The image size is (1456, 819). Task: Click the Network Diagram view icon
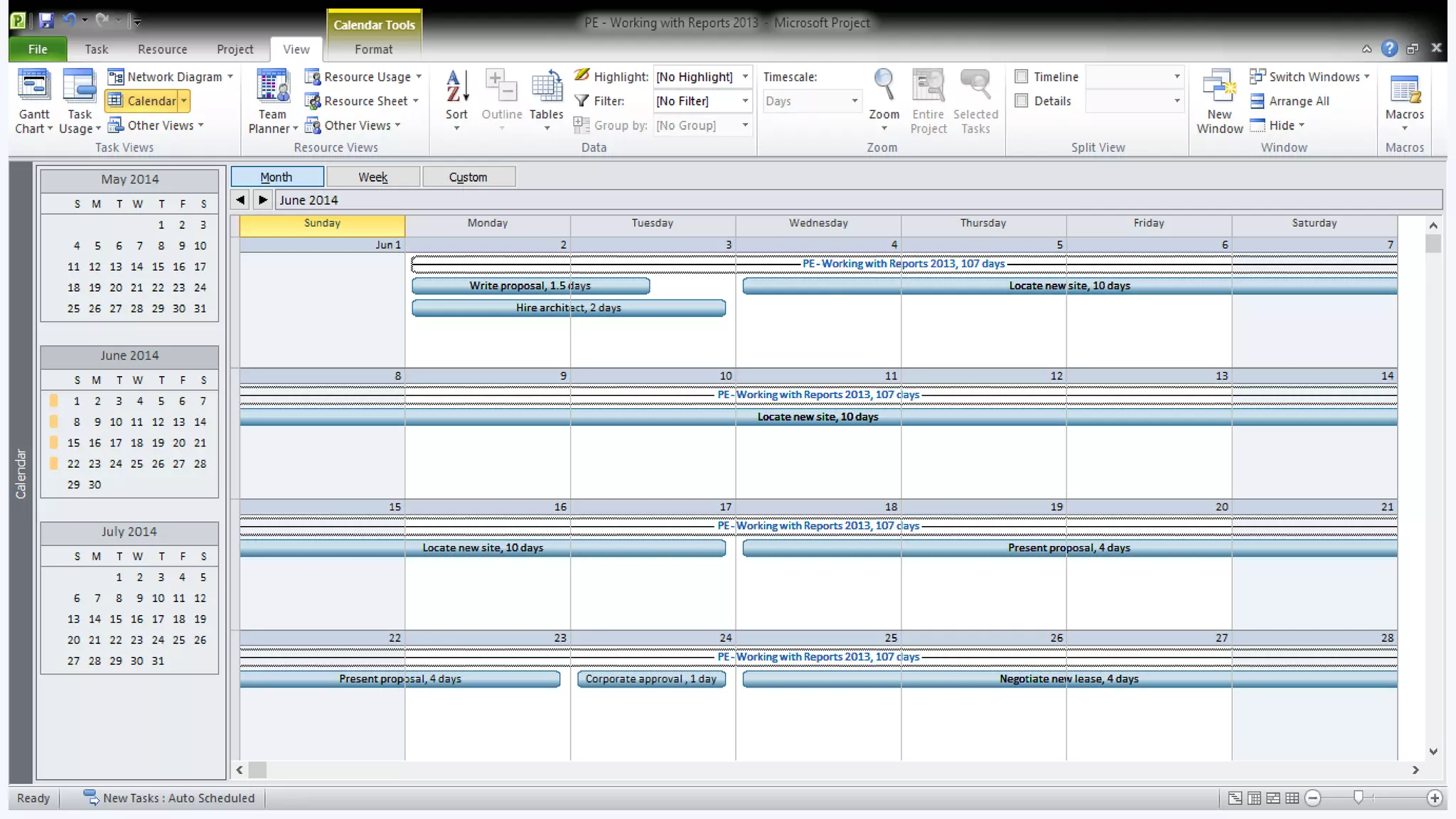pyautogui.click(x=116, y=77)
